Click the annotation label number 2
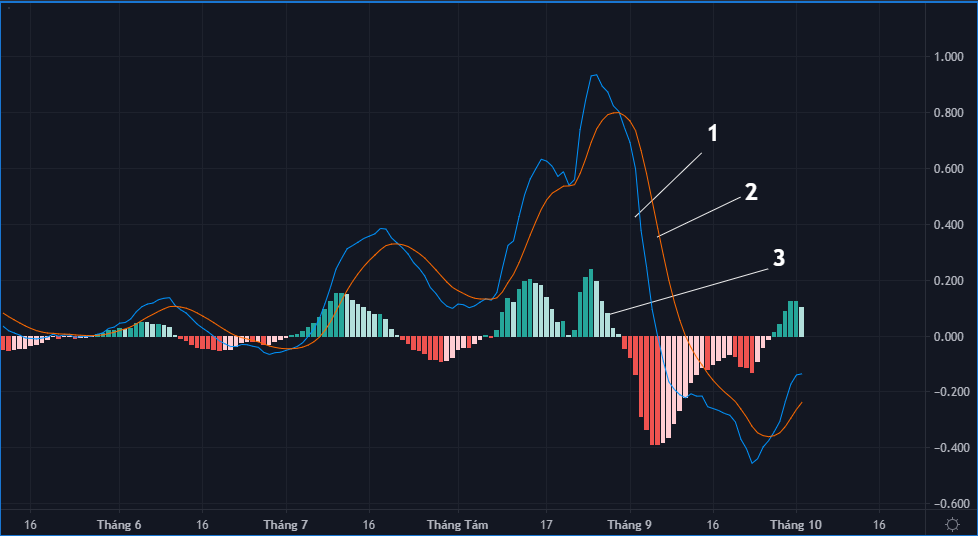 coord(751,192)
